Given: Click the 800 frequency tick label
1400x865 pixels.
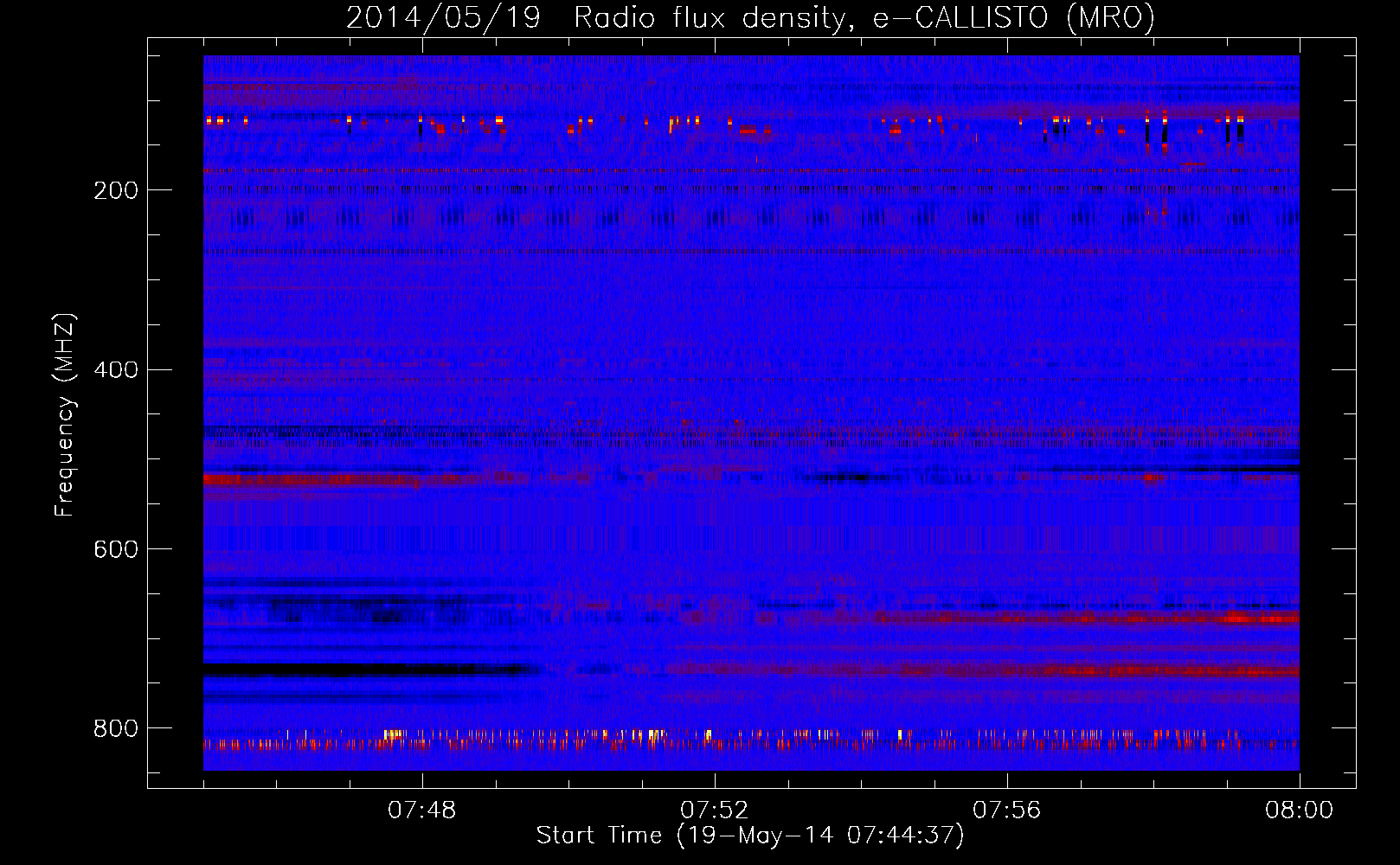Looking at the screenshot, I should coord(116,728).
